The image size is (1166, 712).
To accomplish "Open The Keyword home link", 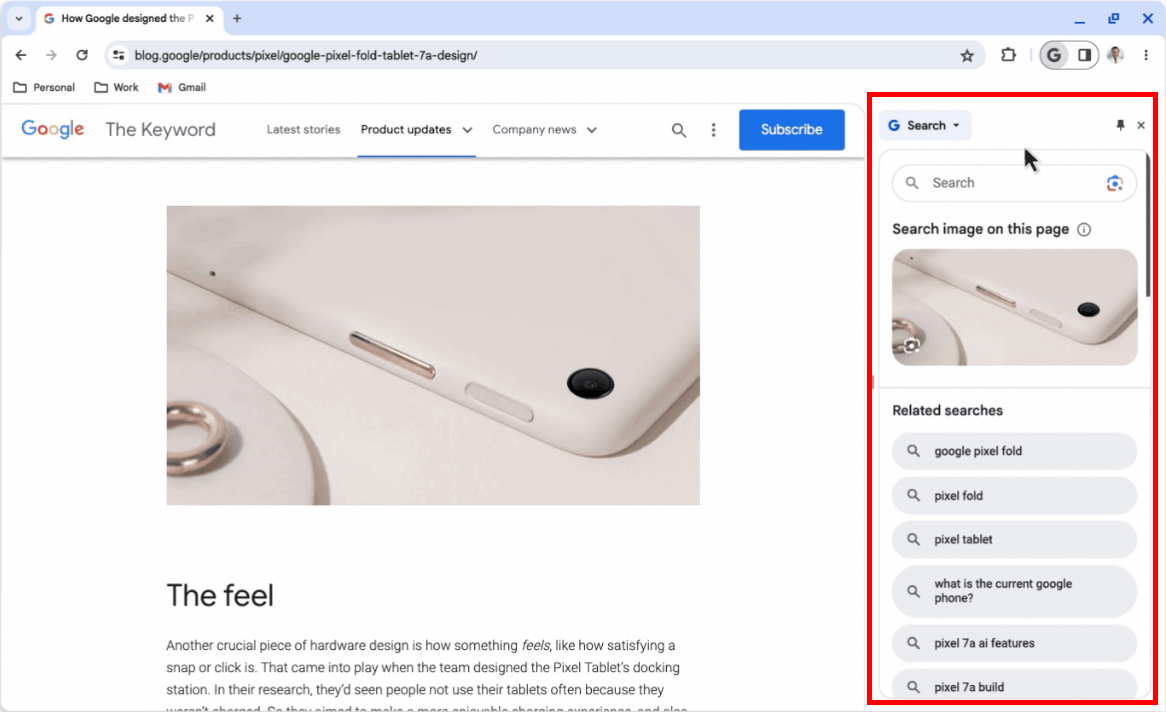I will 161,129.
